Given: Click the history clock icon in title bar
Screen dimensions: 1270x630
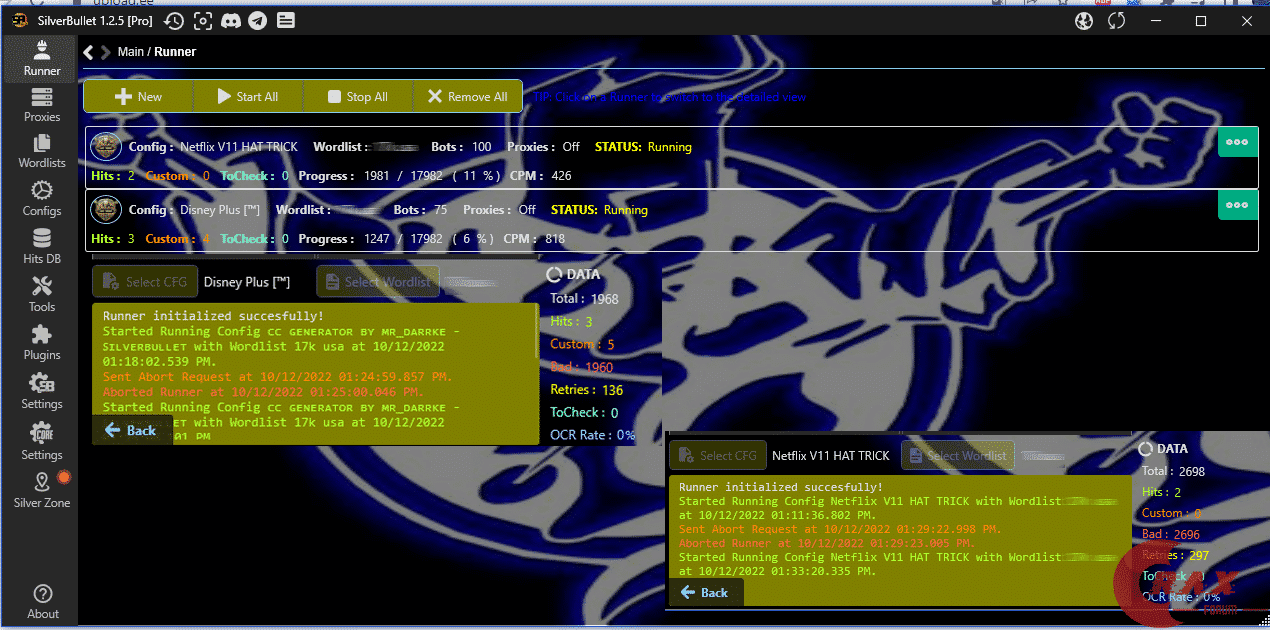Looking at the screenshot, I should pos(174,20).
